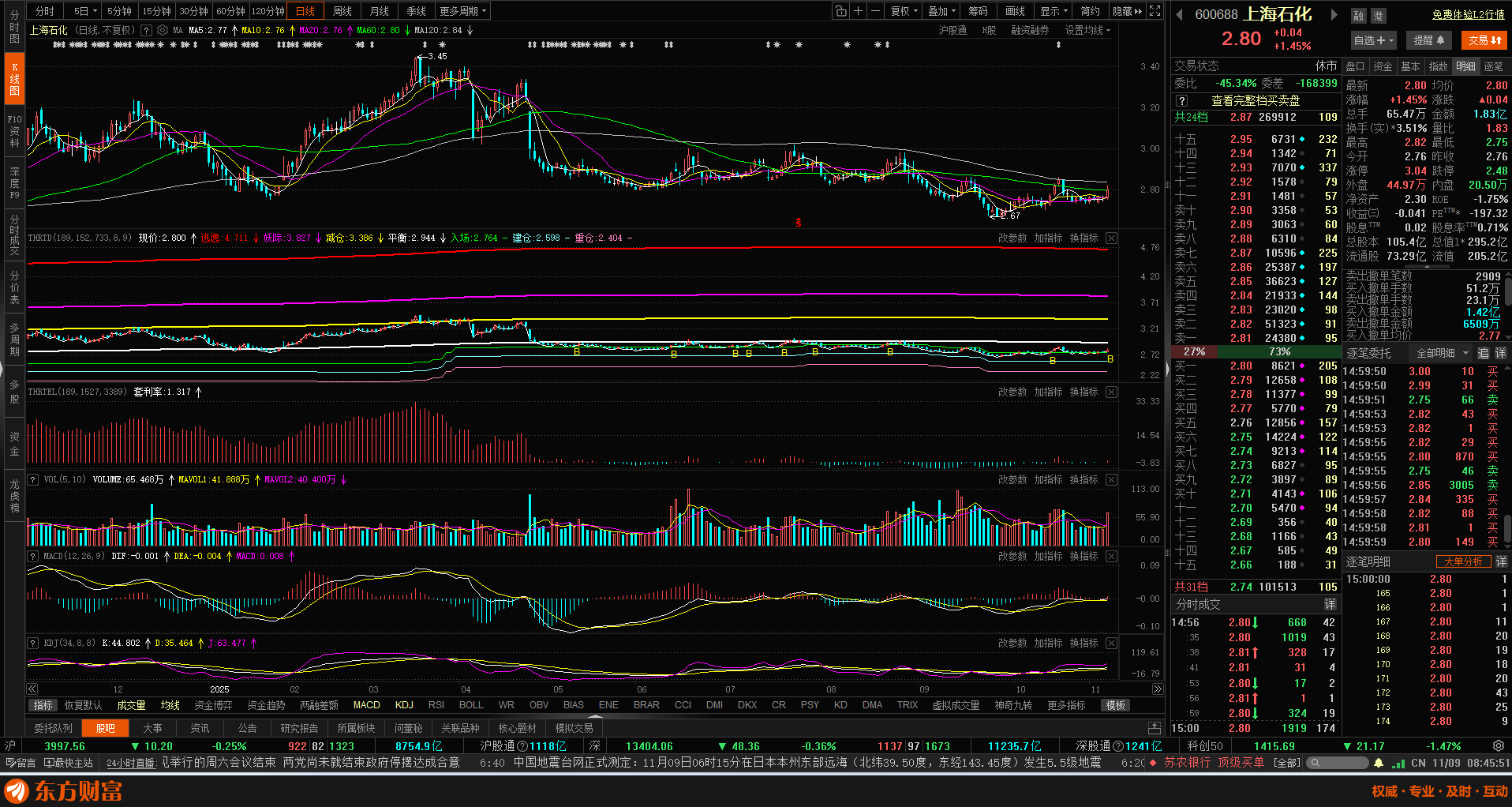Go to previous stock arrow

point(1179,14)
